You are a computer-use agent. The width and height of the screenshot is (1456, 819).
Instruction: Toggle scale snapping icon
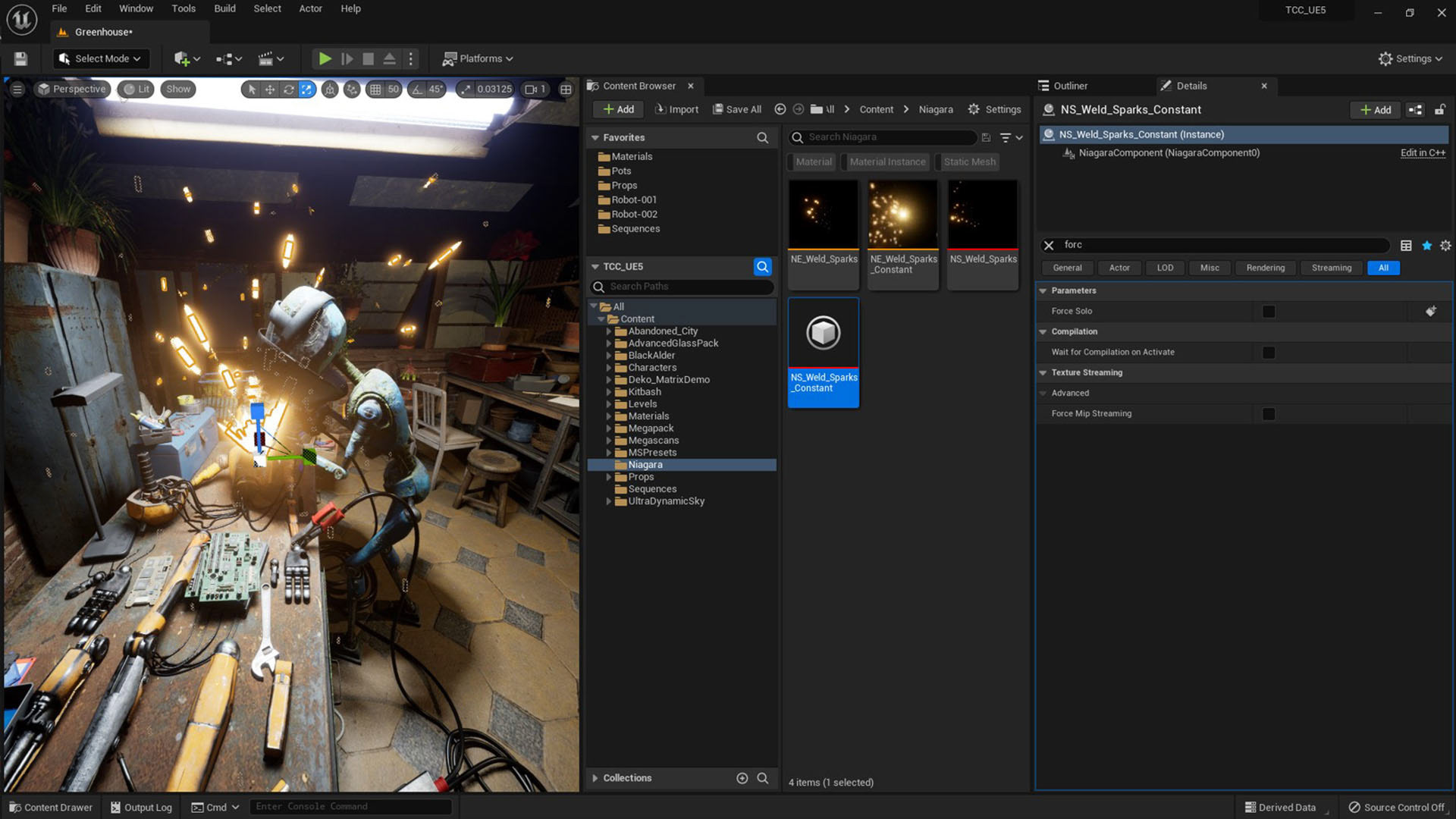click(464, 89)
